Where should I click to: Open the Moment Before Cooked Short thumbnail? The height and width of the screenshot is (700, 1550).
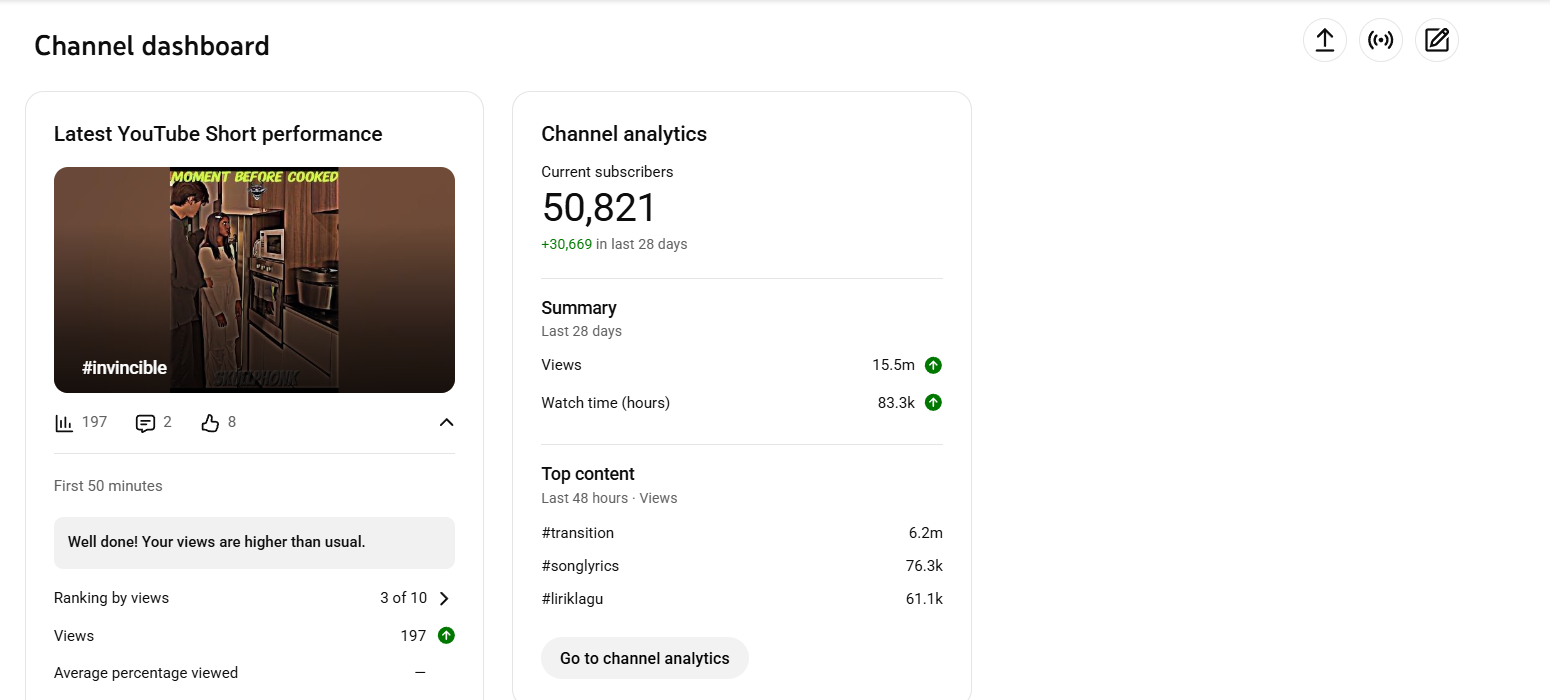(254, 279)
